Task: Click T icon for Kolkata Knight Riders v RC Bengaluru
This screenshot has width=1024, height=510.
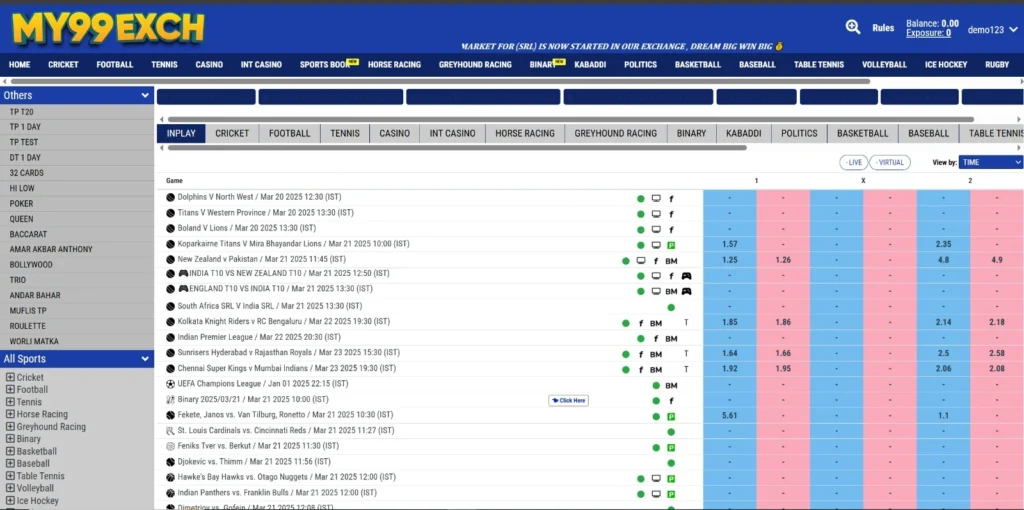Action: tap(686, 323)
